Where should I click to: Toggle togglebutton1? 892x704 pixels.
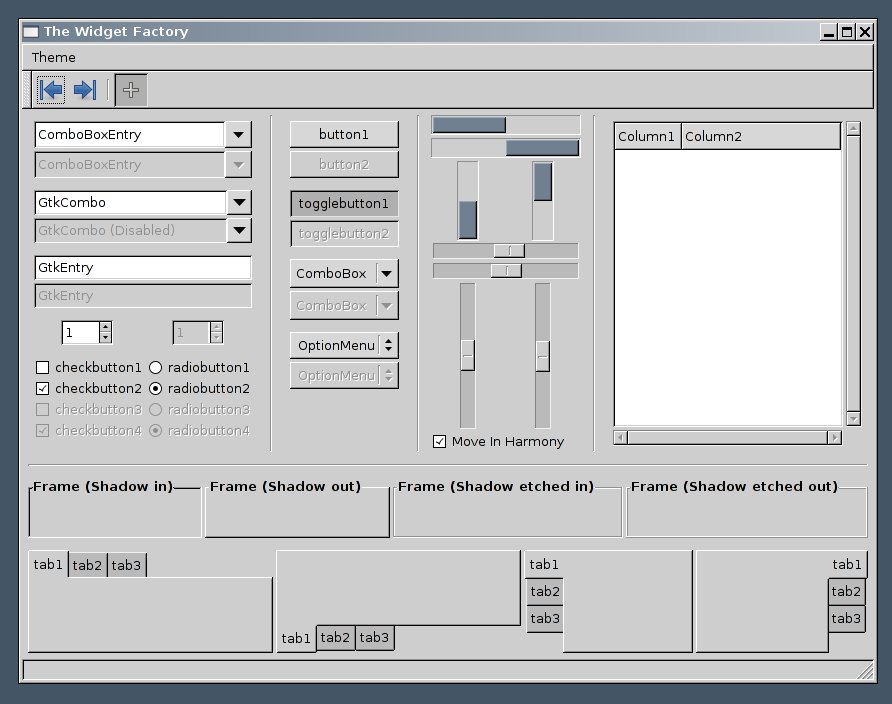point(344,204)
